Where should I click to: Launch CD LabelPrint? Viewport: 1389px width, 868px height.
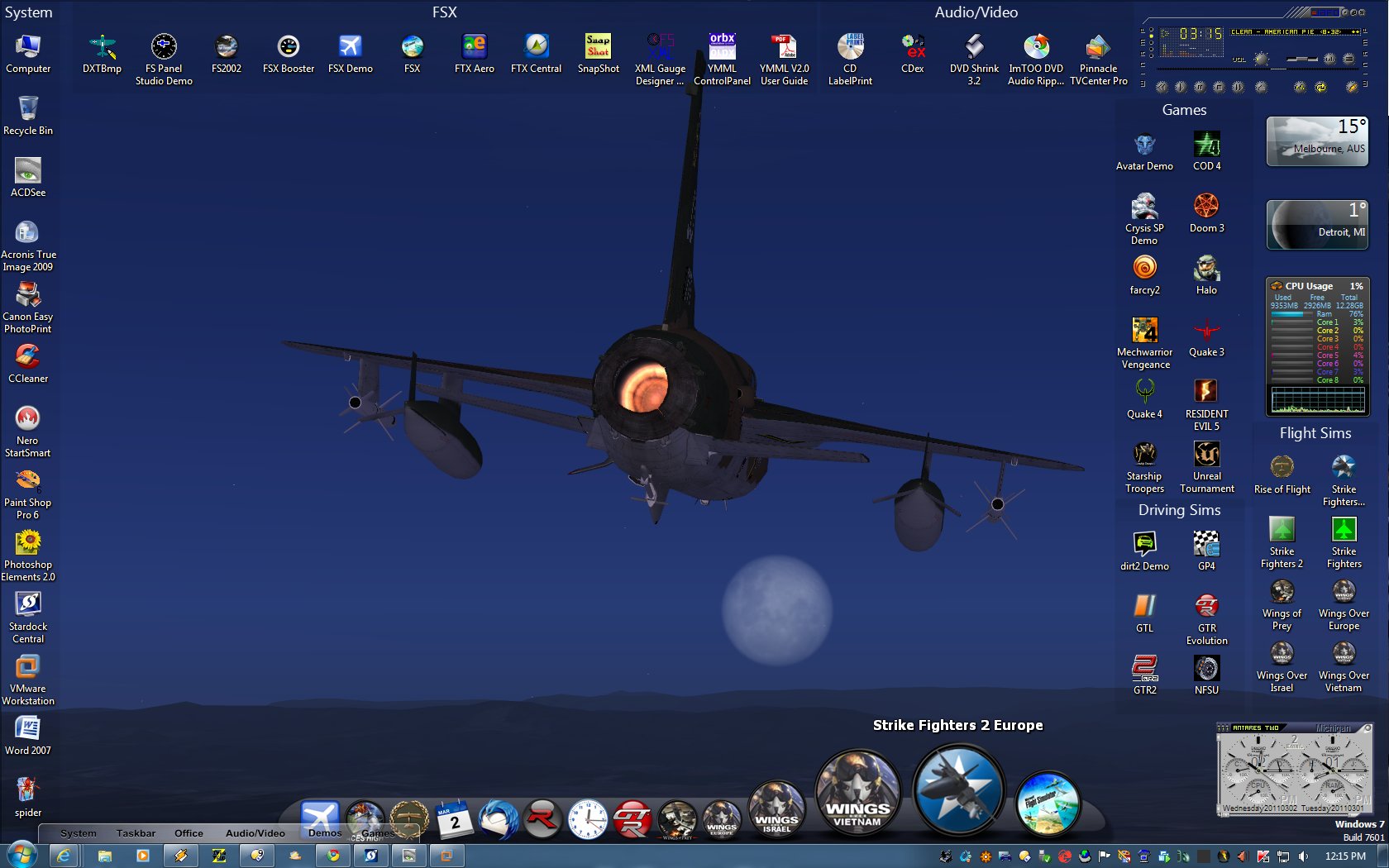tap(850, 60)
